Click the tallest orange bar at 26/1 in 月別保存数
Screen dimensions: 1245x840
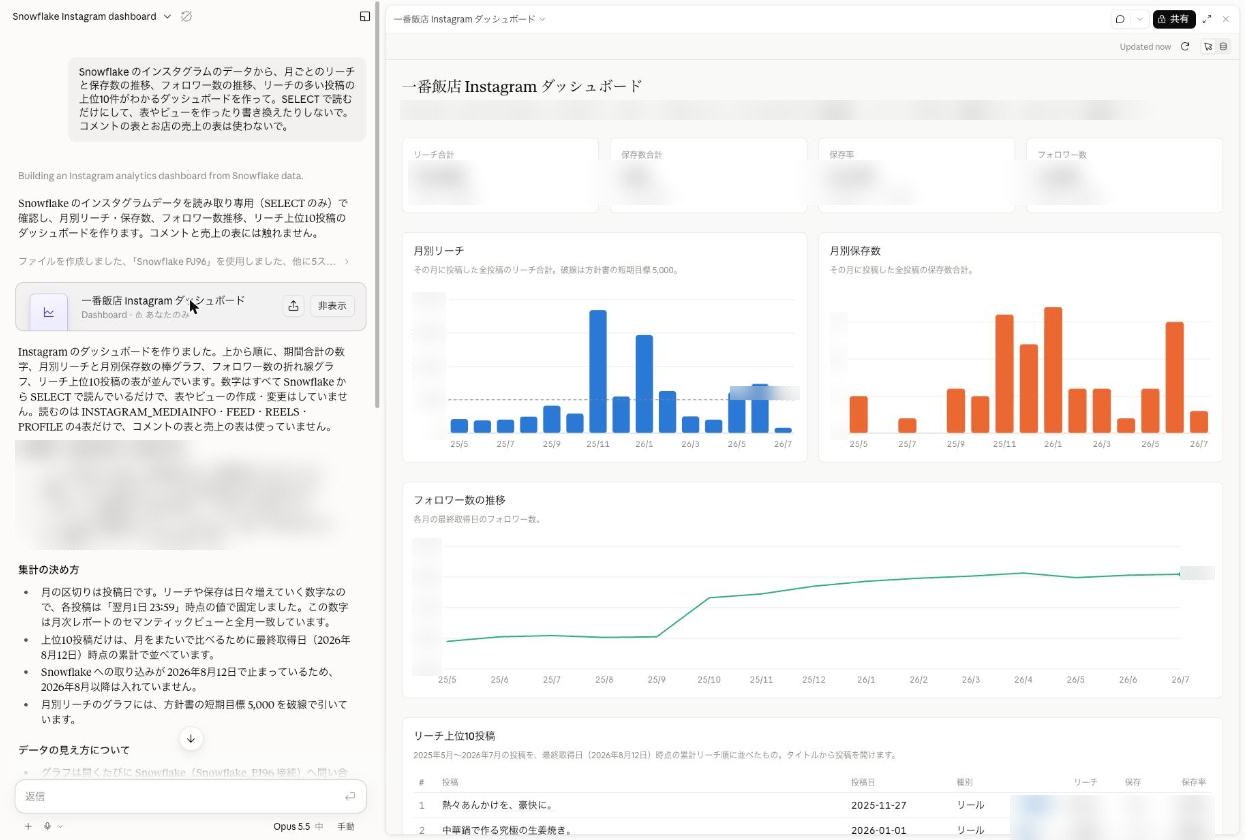pyautogui.click(x=1052, y=370)
